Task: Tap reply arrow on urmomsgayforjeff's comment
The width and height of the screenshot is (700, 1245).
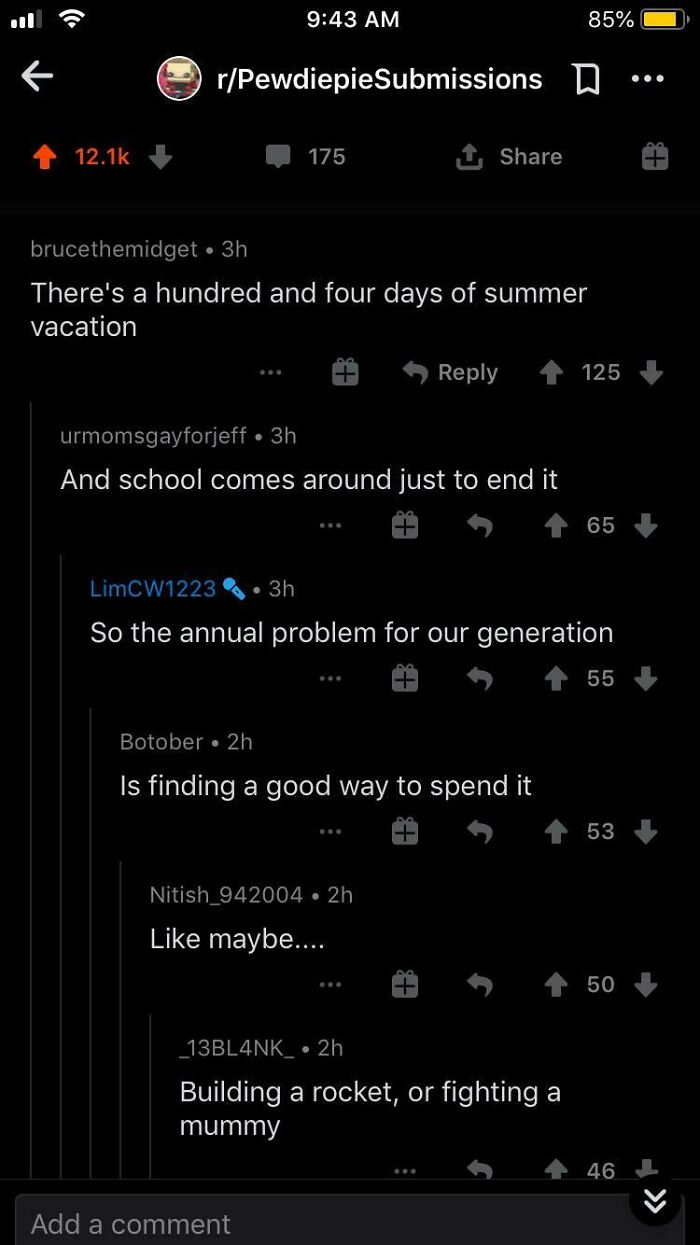Action: 480,525
